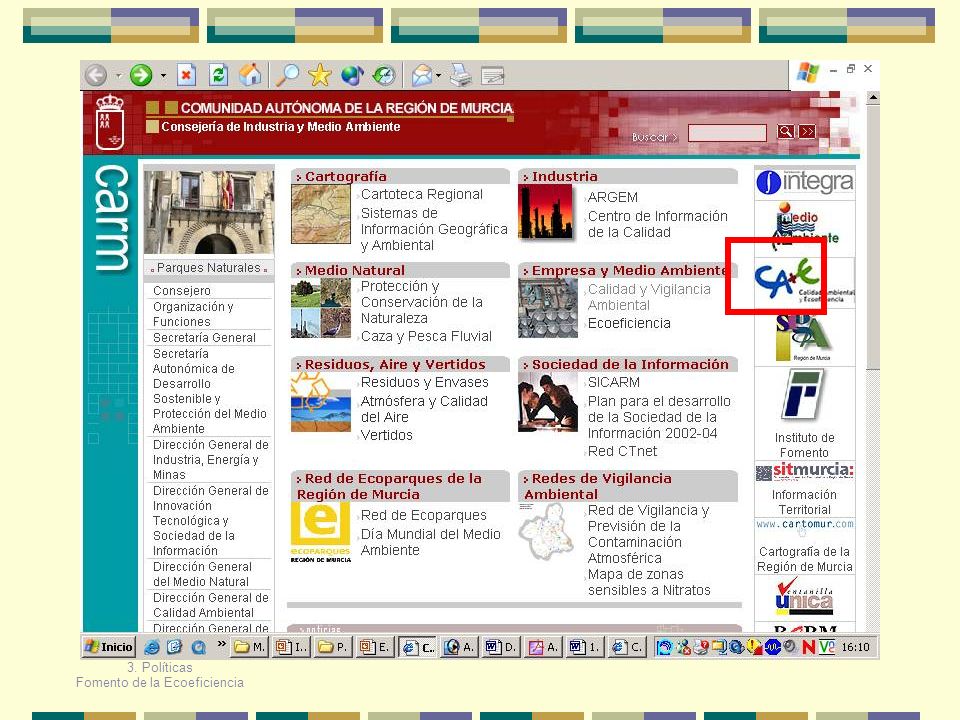Expand the Forward button dropdown arrow
960x720 pixels.
coord(163,76)
